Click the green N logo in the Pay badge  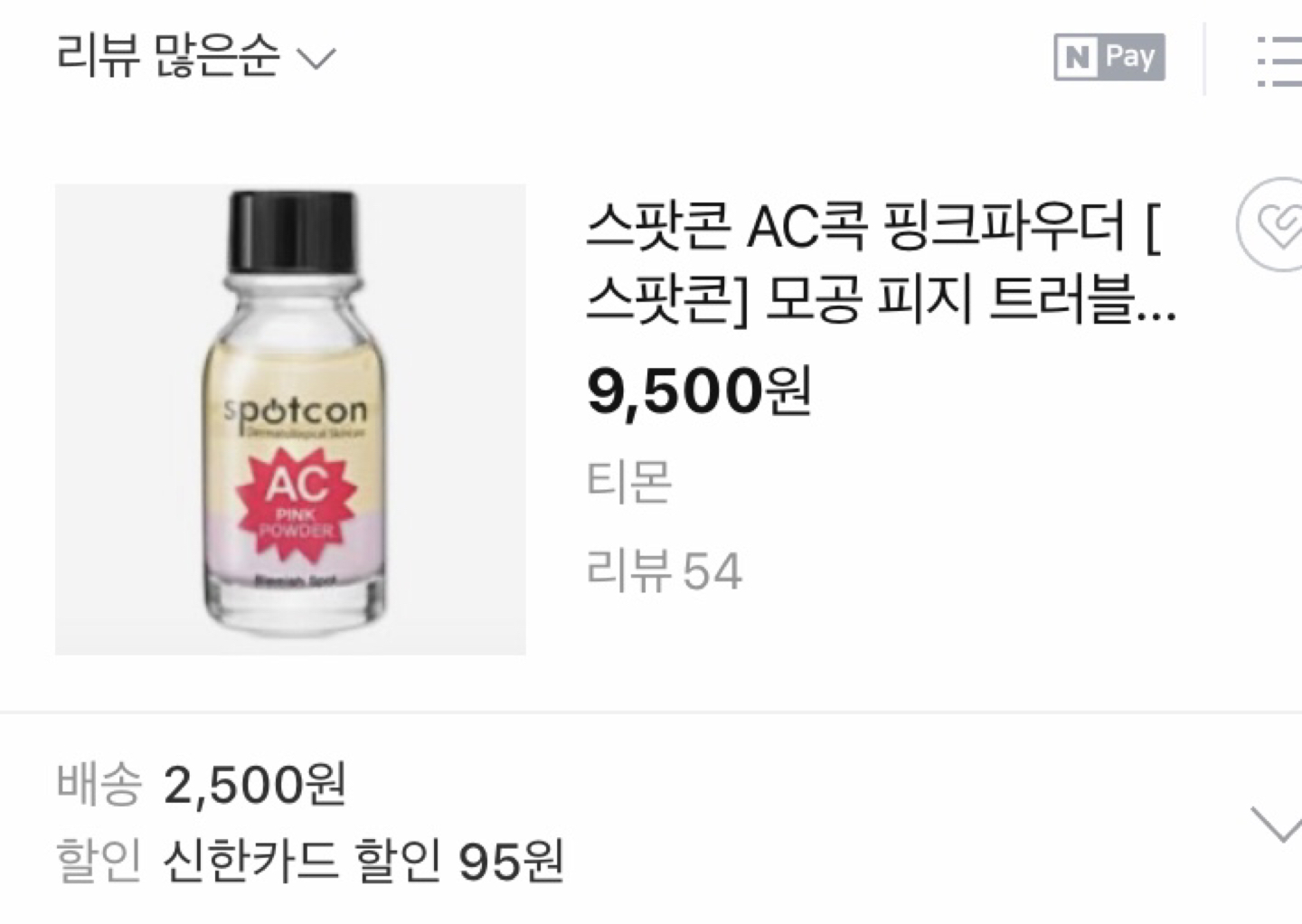click(x=1077, y=58)
